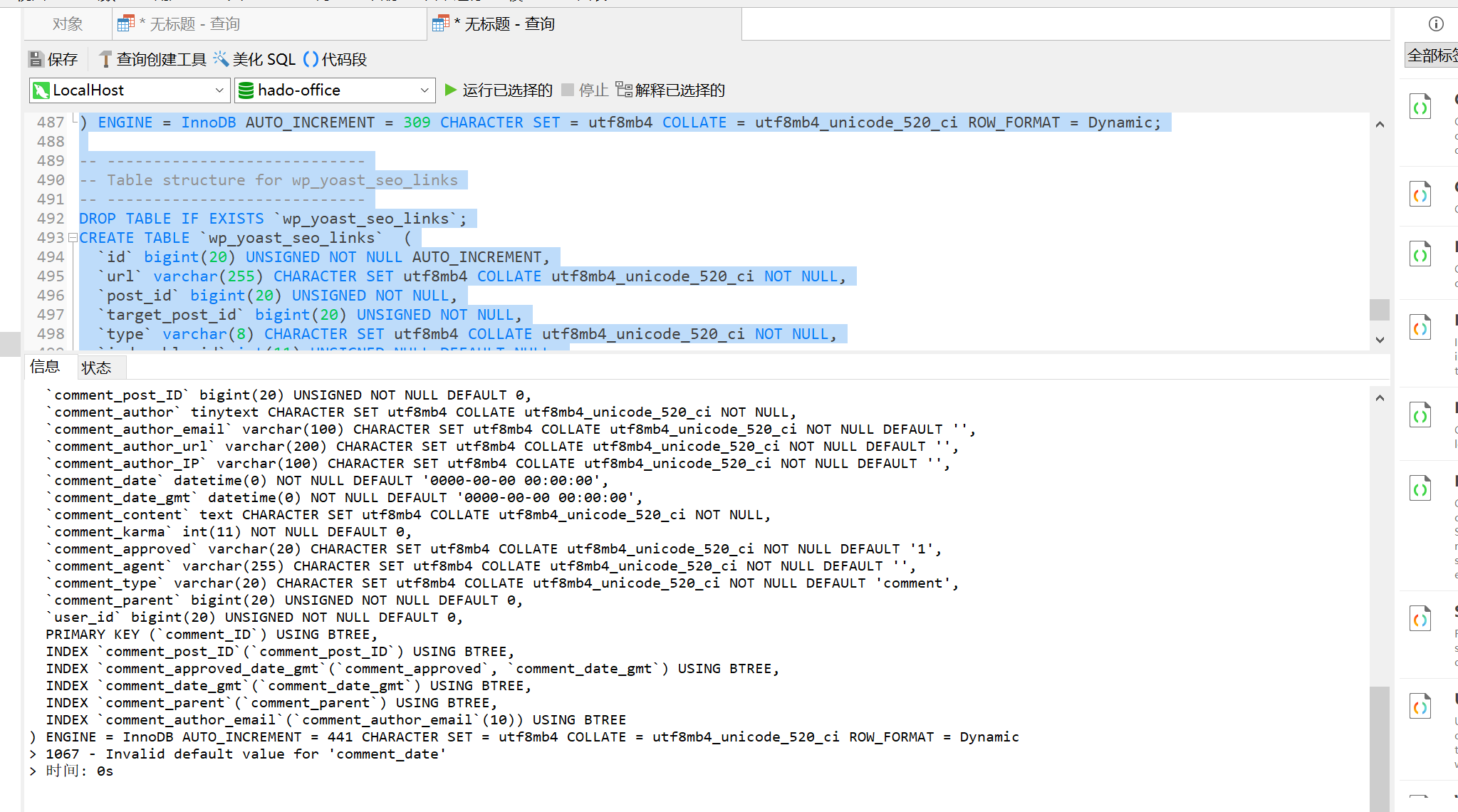The width and height of the screenshot is (1458, 812).
Task: Click the 全部标签 button
Action: [1432, 54]
